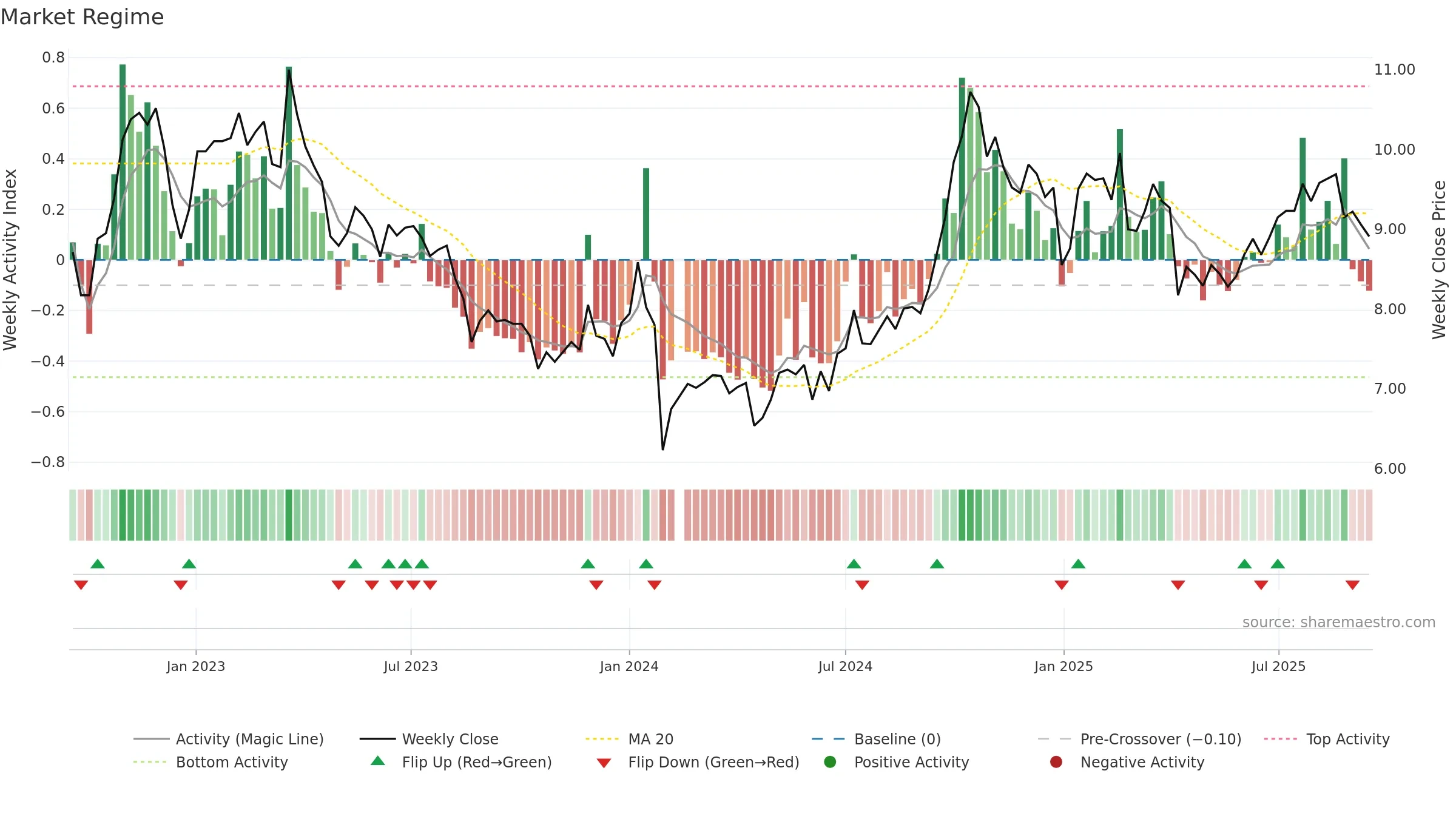
Task: Toggle the Top Activity legend entry
Action: 1327,739
